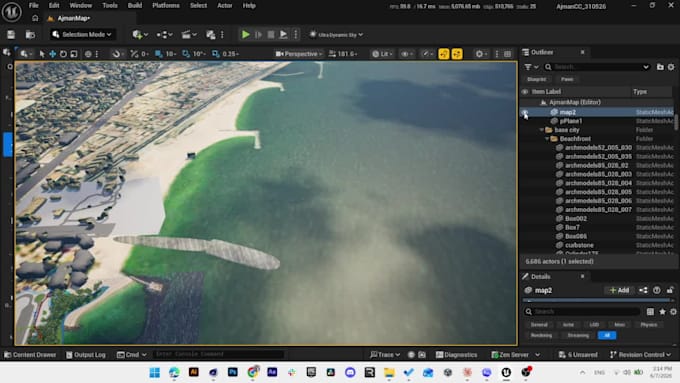Click the Unsaved assets indicator in status bar

[x=579, y=355]
